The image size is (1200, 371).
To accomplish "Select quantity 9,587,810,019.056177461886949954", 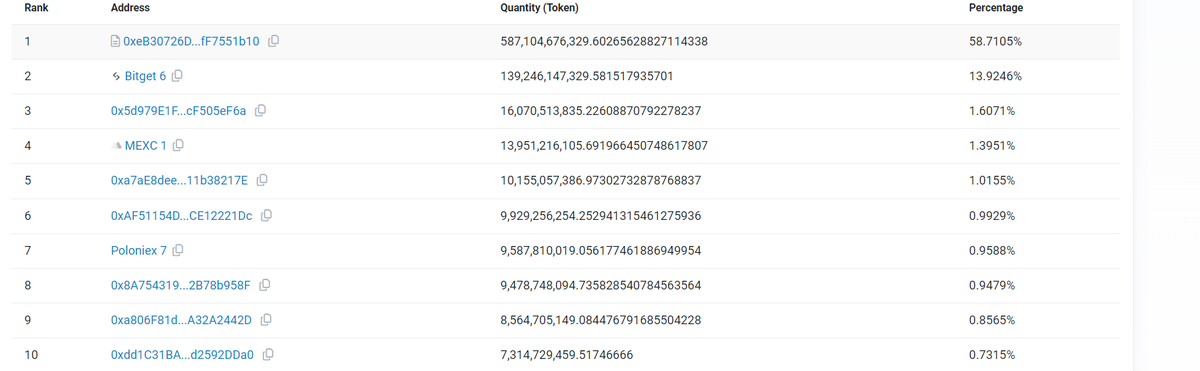I will click(600, 250).
